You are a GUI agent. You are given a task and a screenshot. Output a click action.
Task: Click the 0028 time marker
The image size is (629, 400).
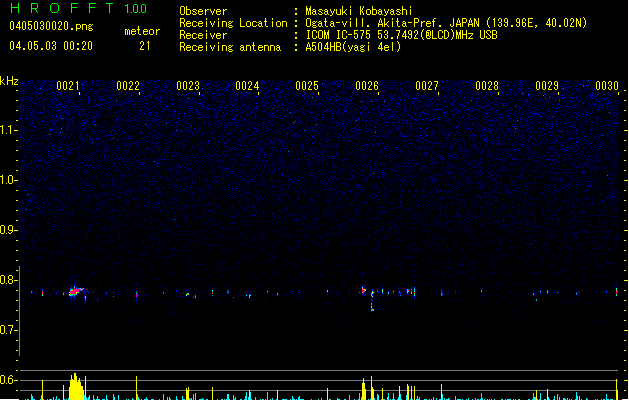(x=487, y=86)
